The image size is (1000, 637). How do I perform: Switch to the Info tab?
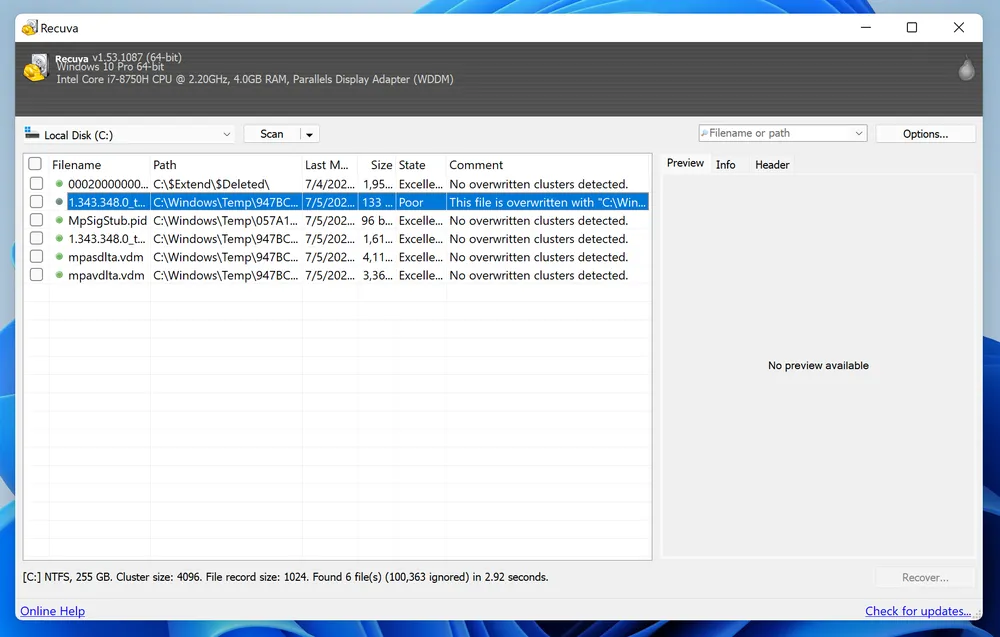[x=725, y=165]
